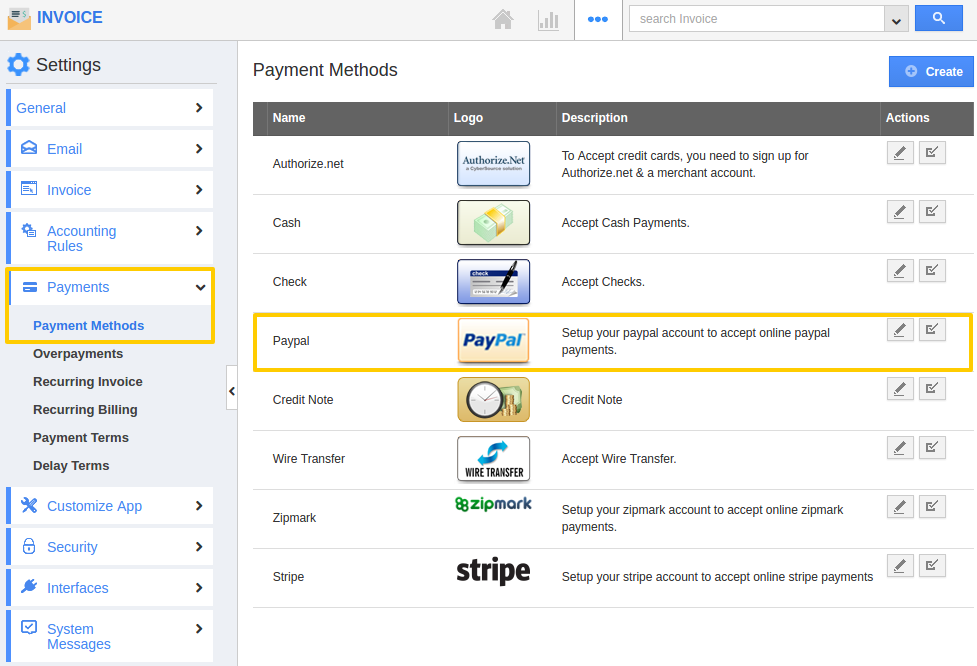The height and width of the screenshot is (666, 977).
Task: Edit the Wire Transfer payment method
Action: coord(900,447)
